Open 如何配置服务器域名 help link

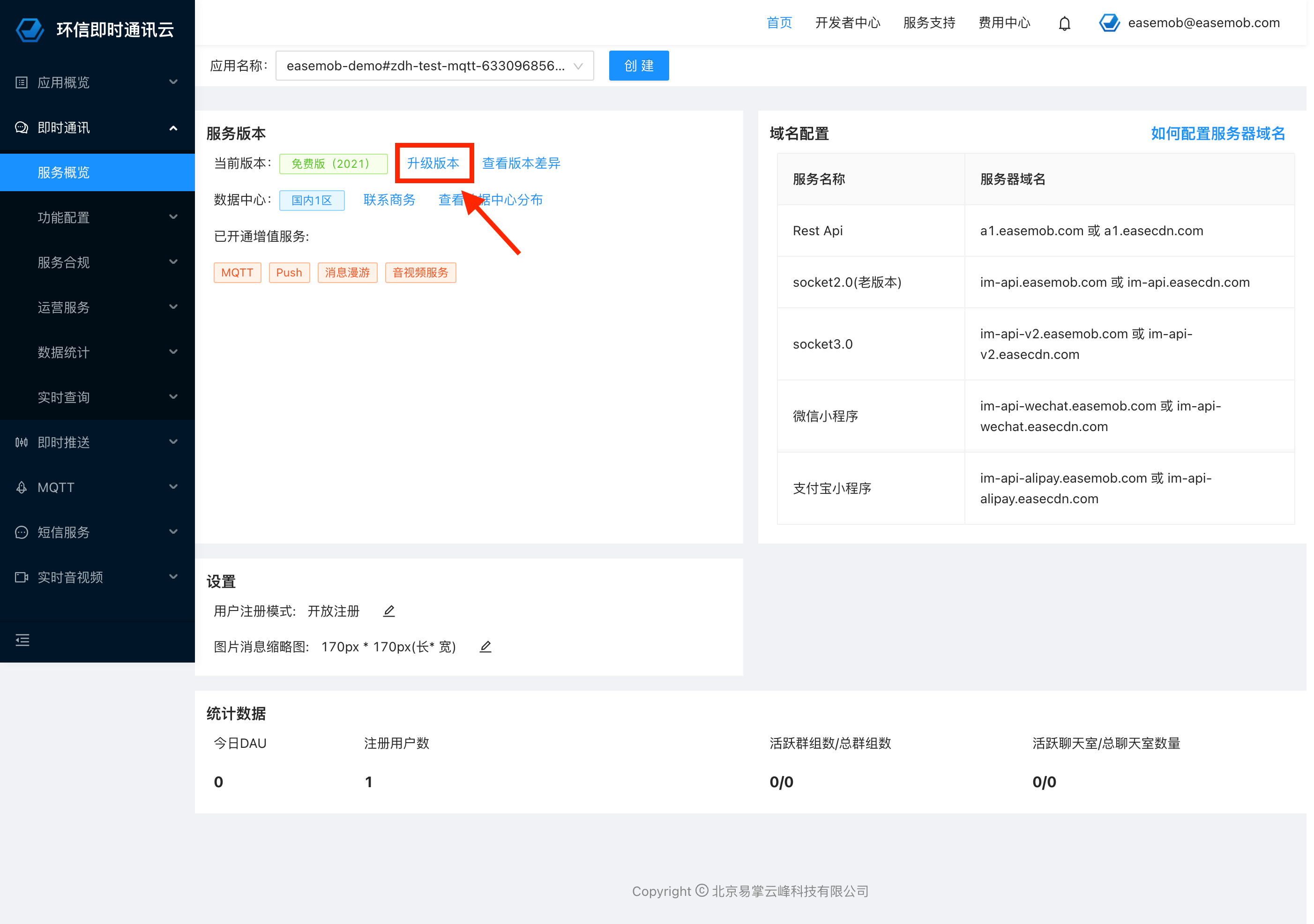(1218, 134)
